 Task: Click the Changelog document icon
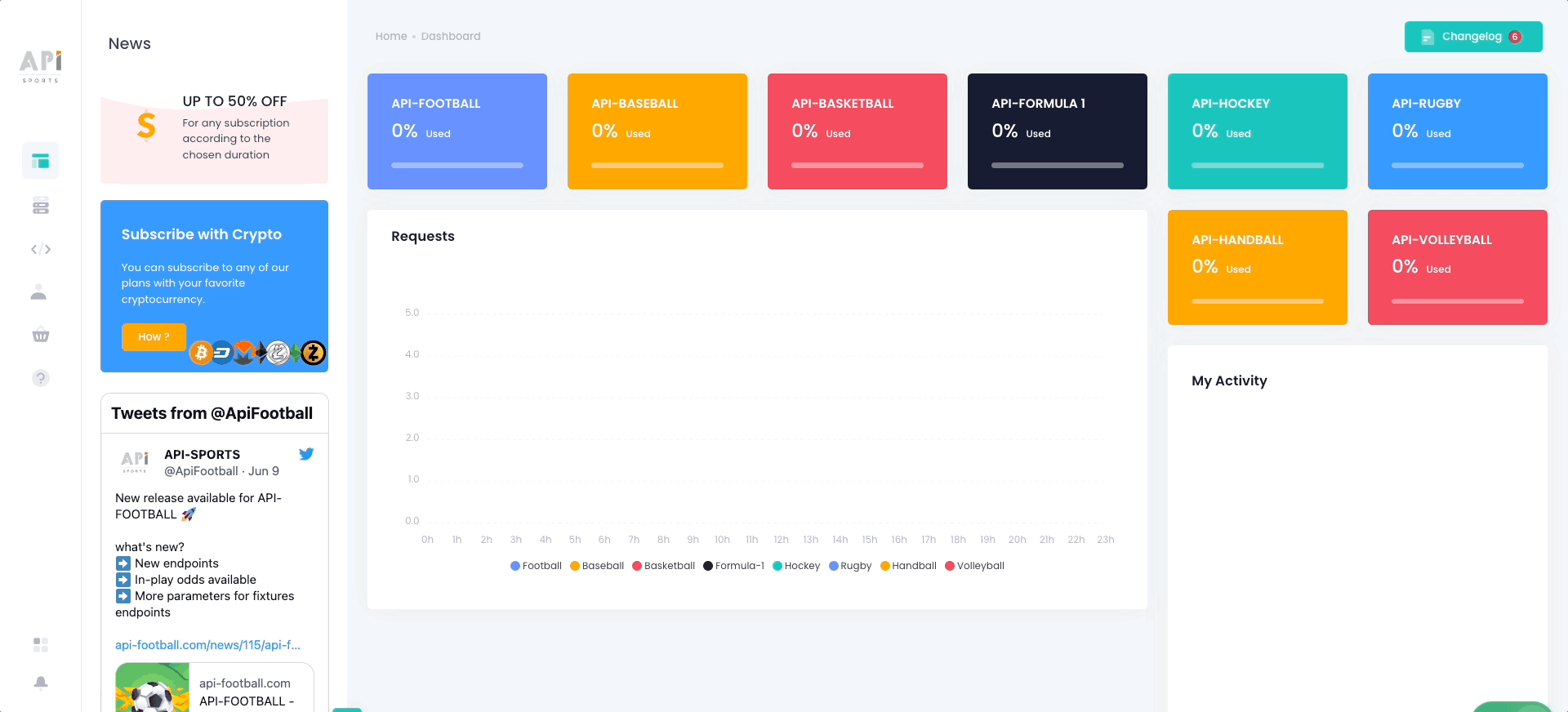coord(1428,37)
